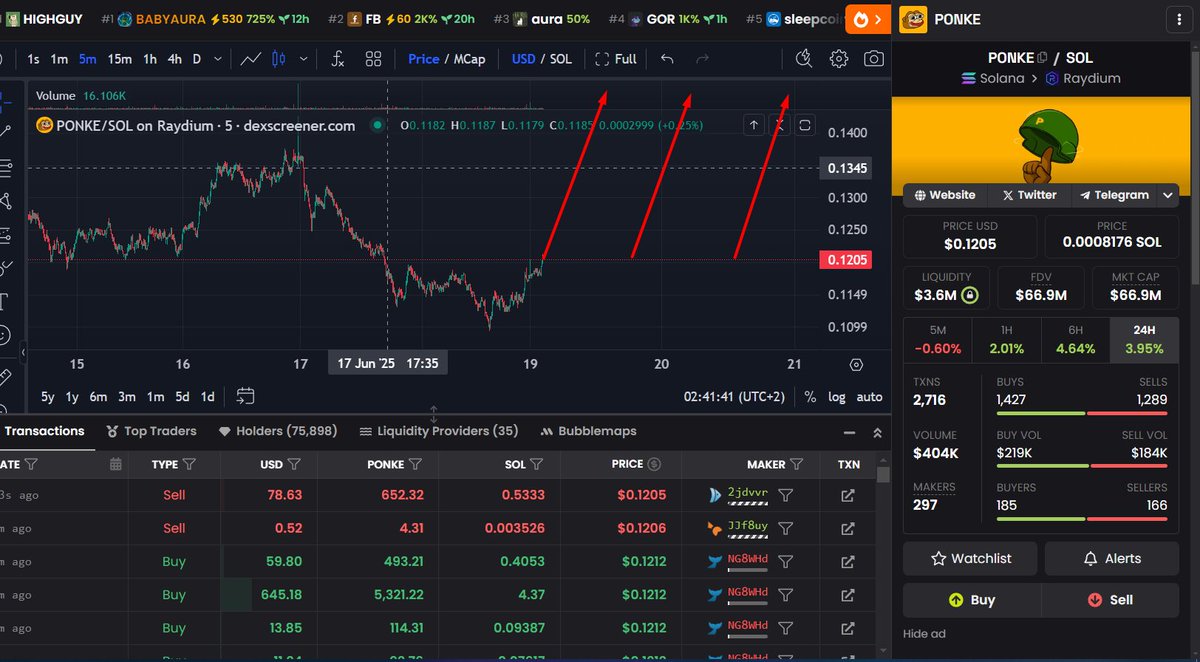The height and width of the screenshot is (662, 1200).
Task: Open the Liquidity Providers (35) tab
Action: [438, 431]
